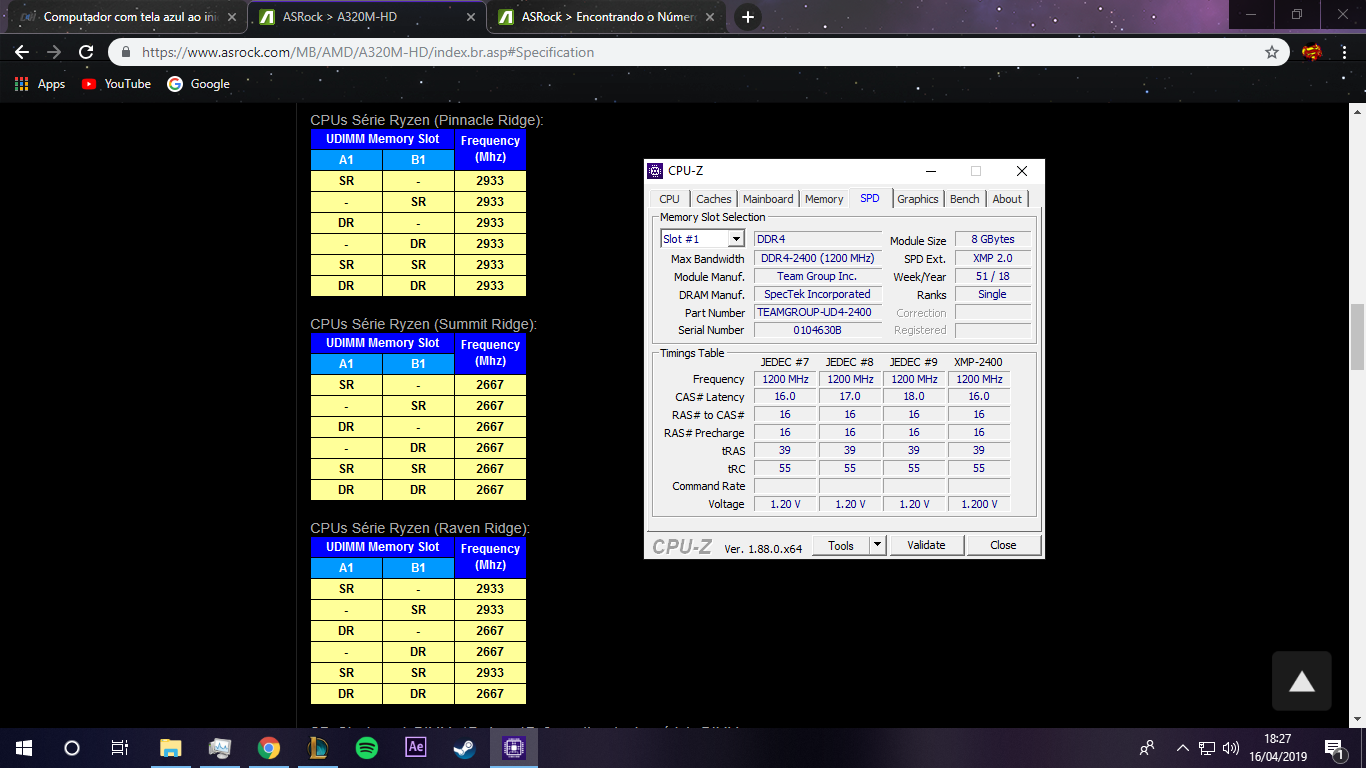Open the Graphics tab in CPU-Z
The width and height of the screenshot is (1366, 768).
[917, 199]
